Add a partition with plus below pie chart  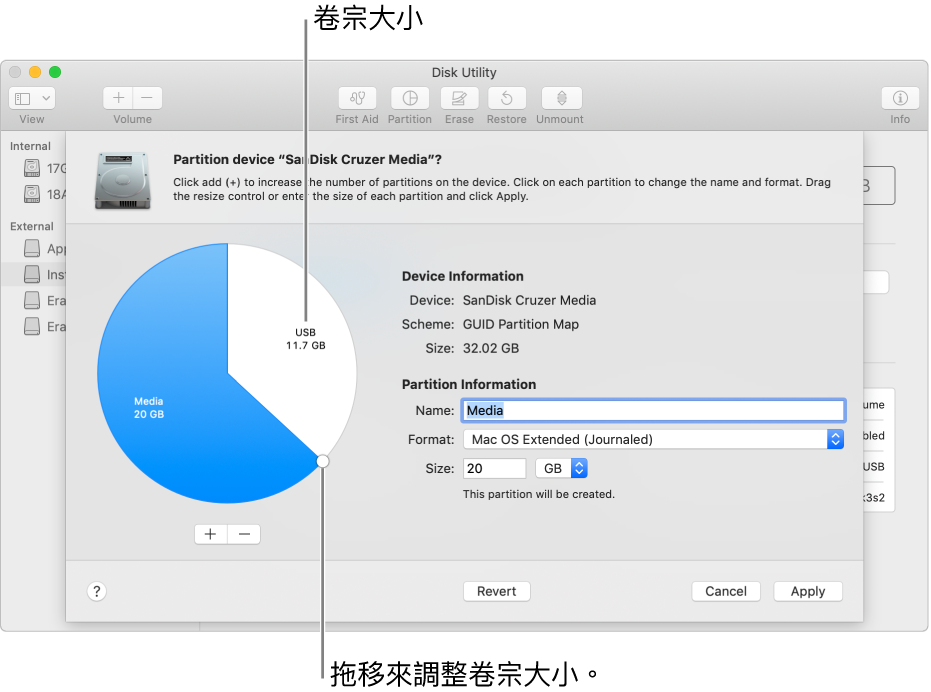point(211,534)
